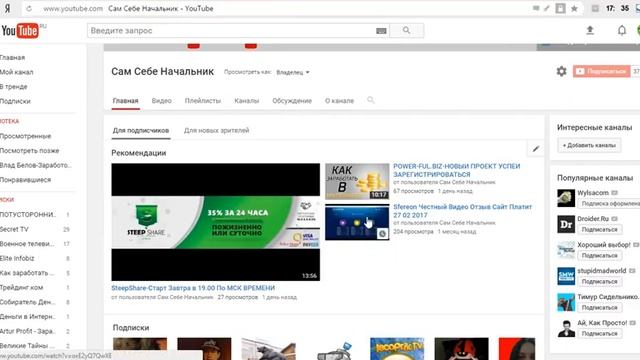640x360 pixels.
Task: Click the Добавить каналы button
Action: point(589,145)
